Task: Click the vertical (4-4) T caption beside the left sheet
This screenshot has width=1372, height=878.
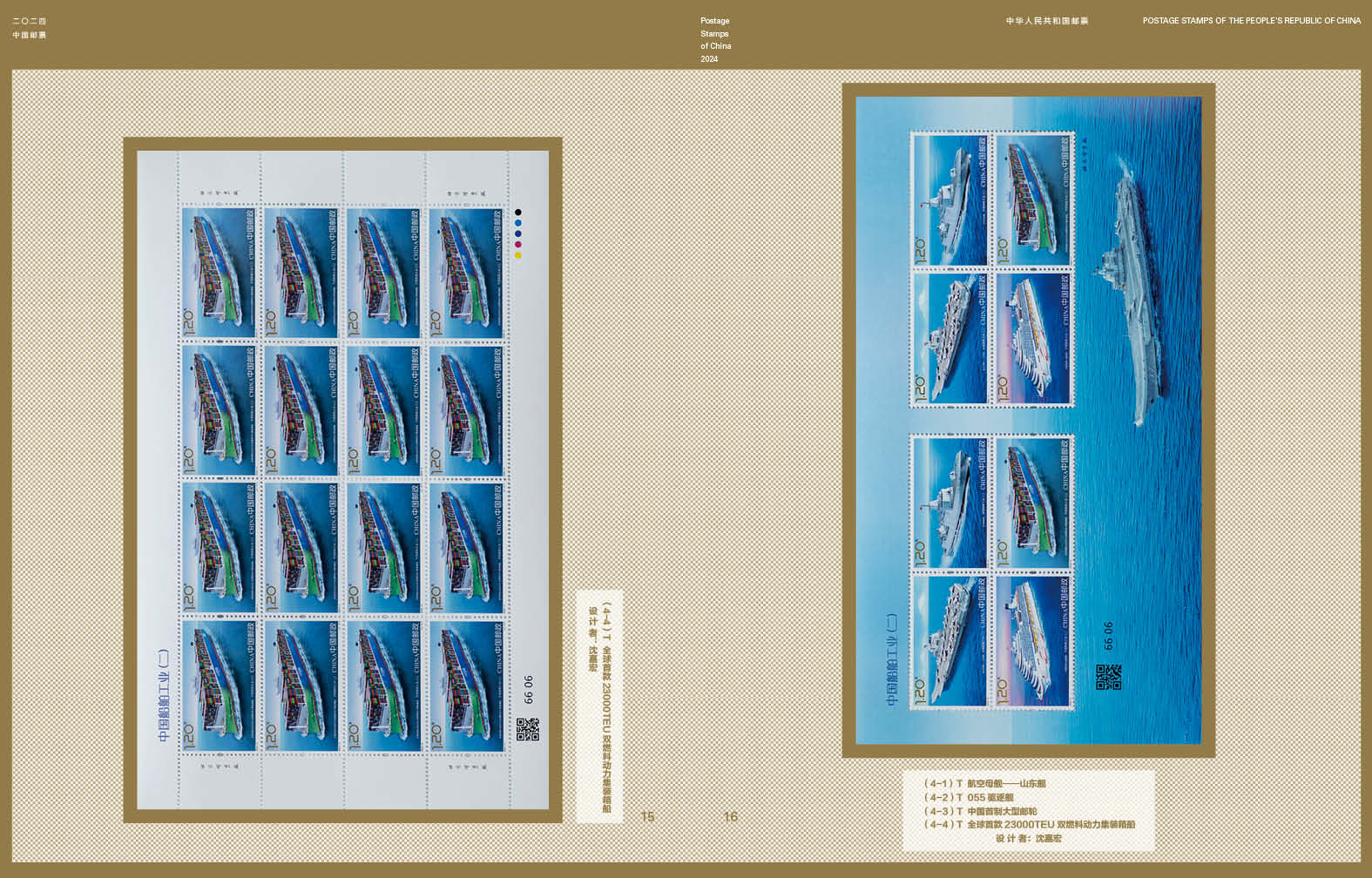Action: click(x=606, y=706)
